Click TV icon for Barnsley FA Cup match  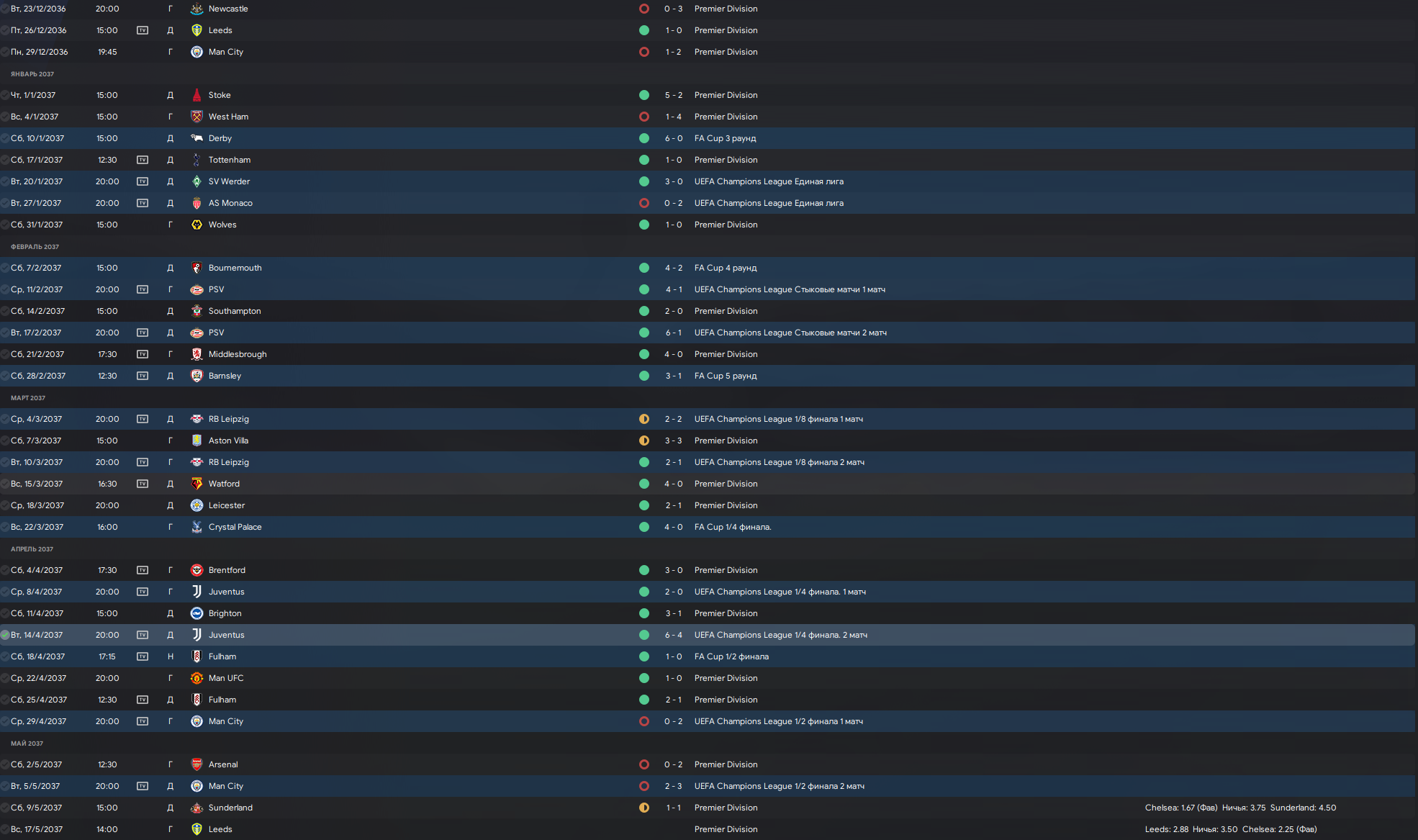click(x=143, y=376)
